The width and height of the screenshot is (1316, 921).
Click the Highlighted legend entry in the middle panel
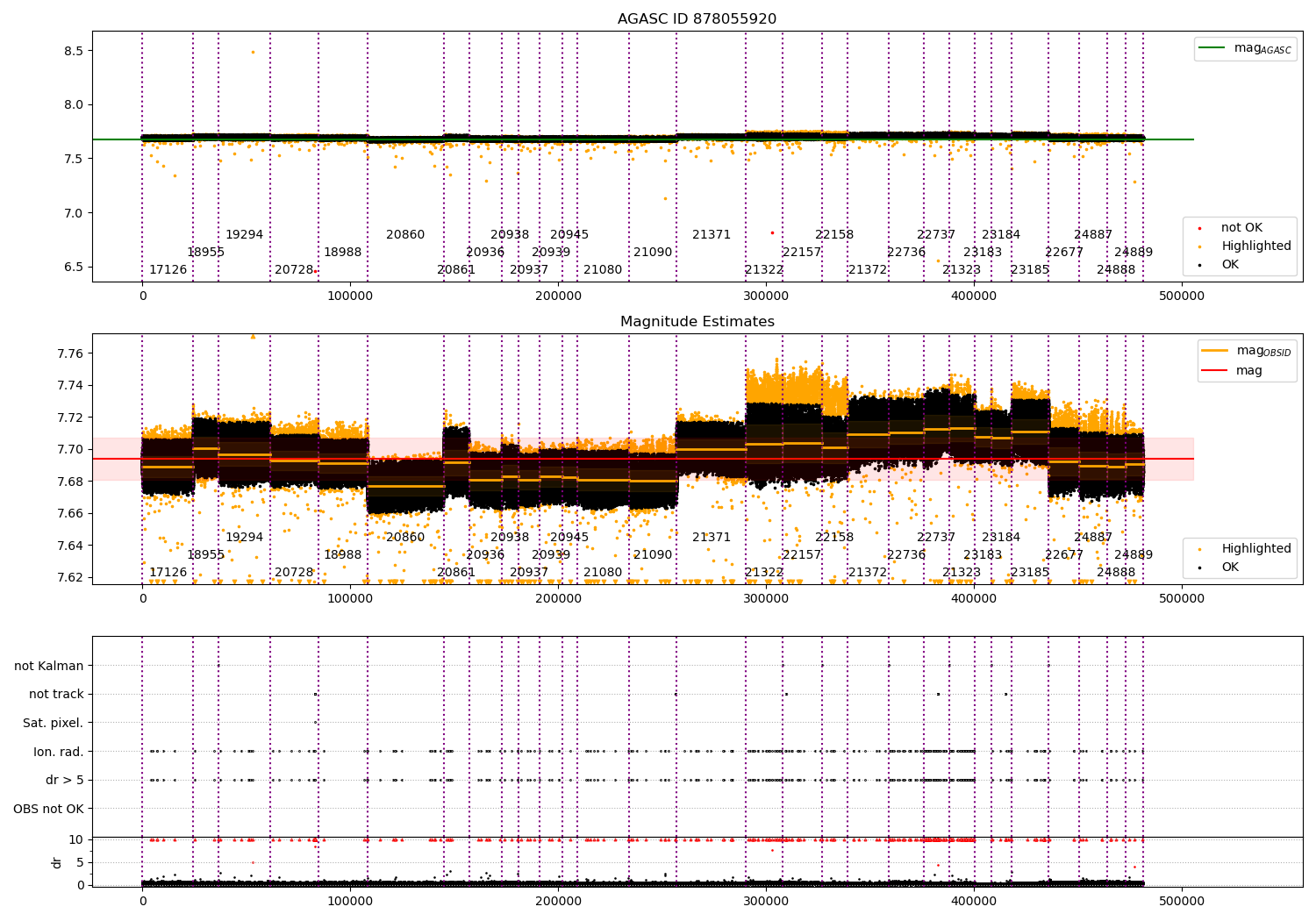point(1246,549)
